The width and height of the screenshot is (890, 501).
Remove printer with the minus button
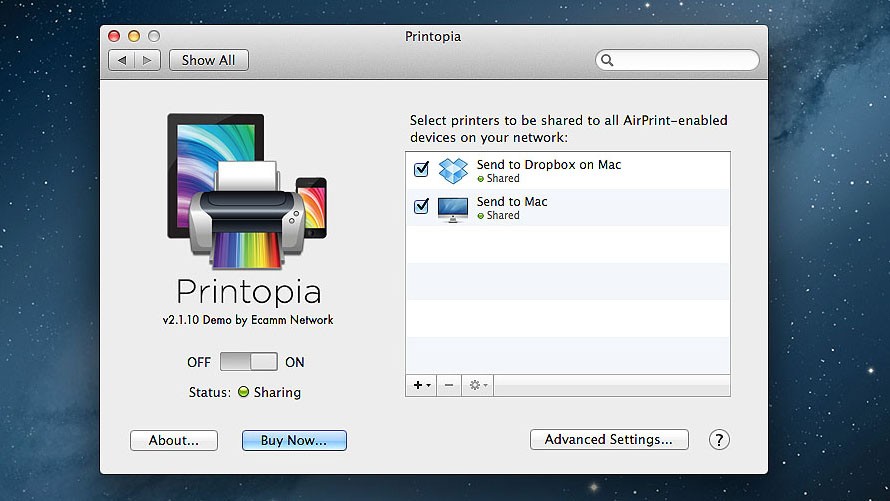click(x=448, y=385)
